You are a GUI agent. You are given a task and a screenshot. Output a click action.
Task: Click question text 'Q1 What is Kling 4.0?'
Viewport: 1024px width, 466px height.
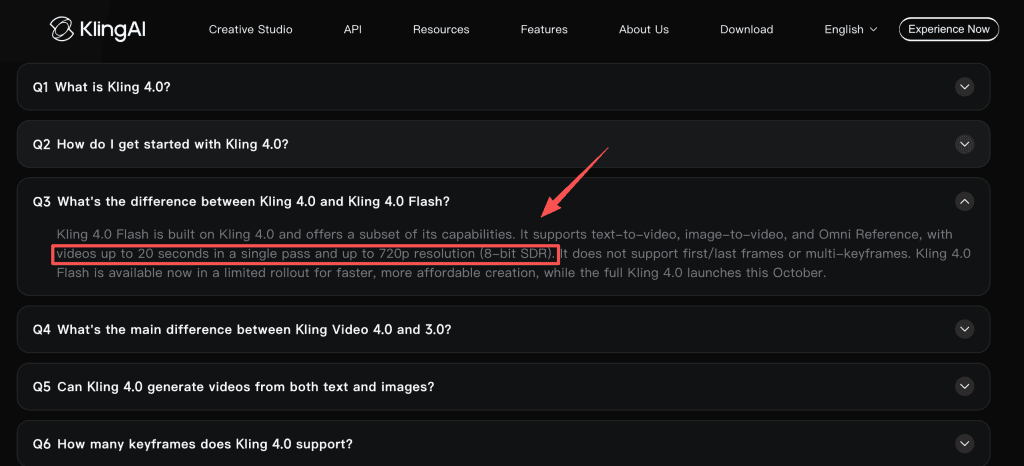tap(102, 87)
